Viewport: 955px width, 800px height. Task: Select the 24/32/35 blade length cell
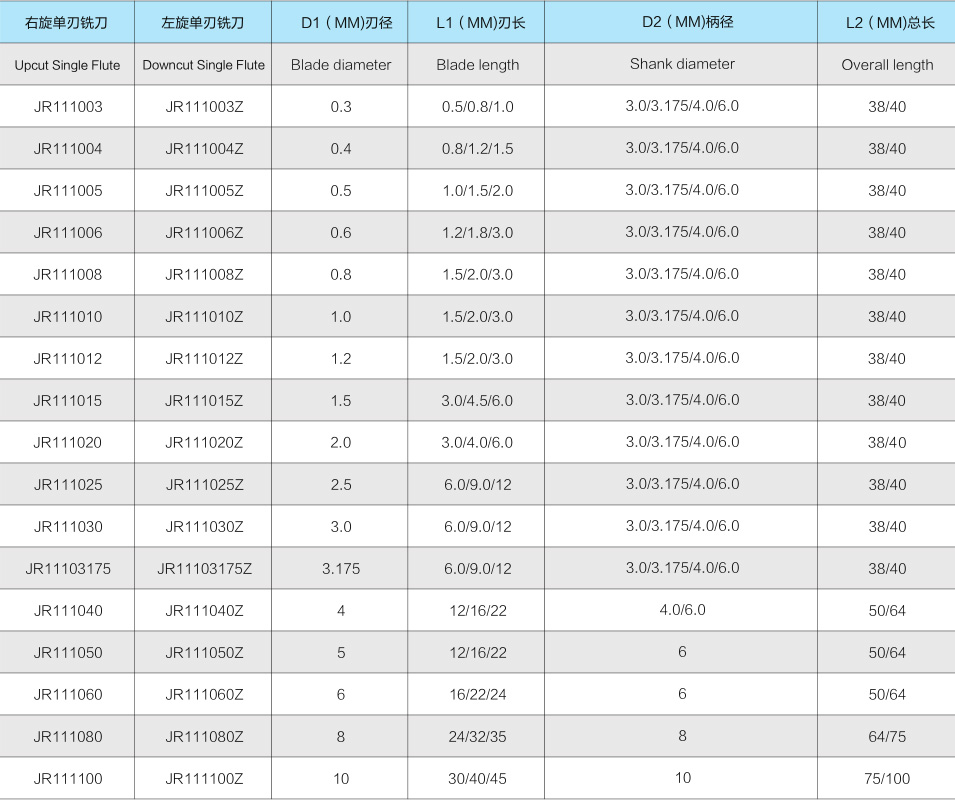pos(477,736)
